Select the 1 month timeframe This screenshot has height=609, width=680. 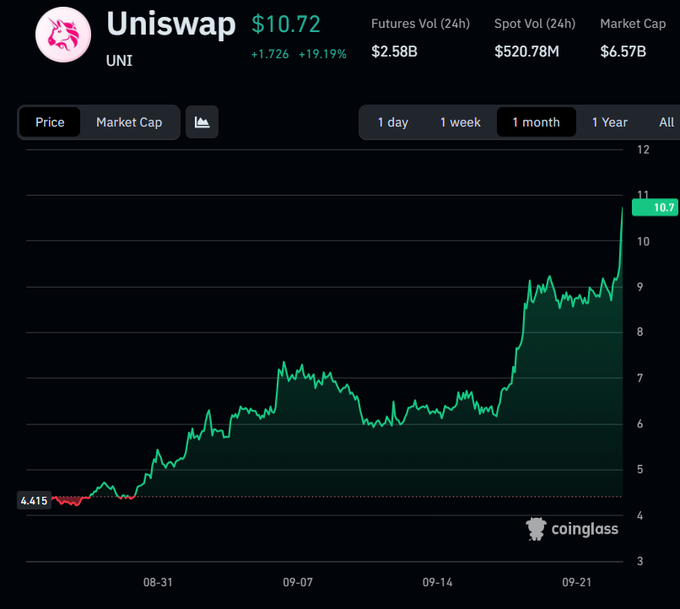[536, 122]
